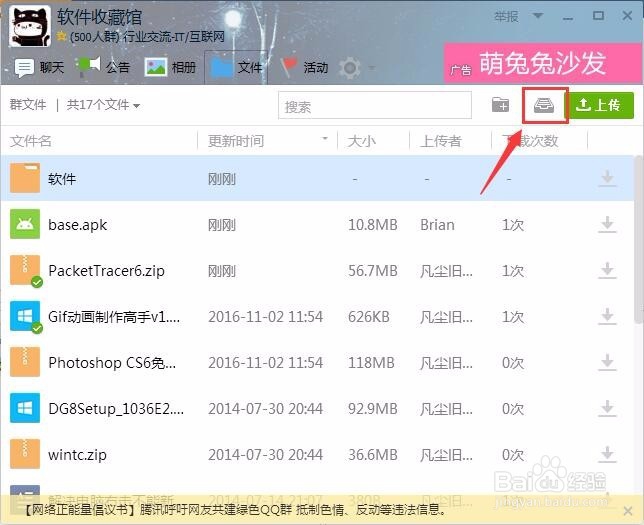Screen dimensions: 644x525
Task: Click Photoshop CS6 archive icon
Action: 25,362
